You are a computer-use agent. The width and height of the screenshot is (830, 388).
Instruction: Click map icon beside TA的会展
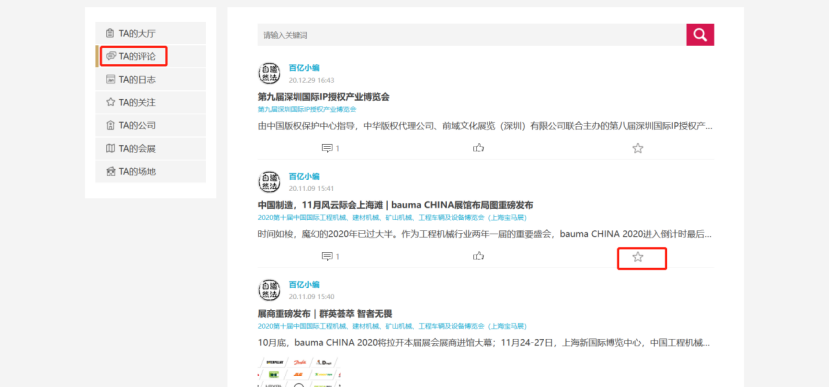(110, 149)
